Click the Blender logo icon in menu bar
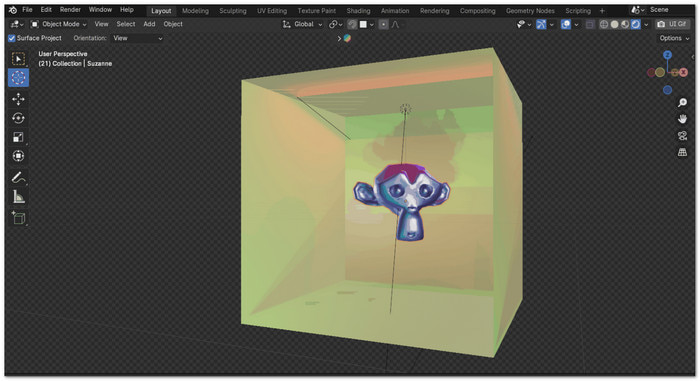700x381 pixels. point(13,10)
